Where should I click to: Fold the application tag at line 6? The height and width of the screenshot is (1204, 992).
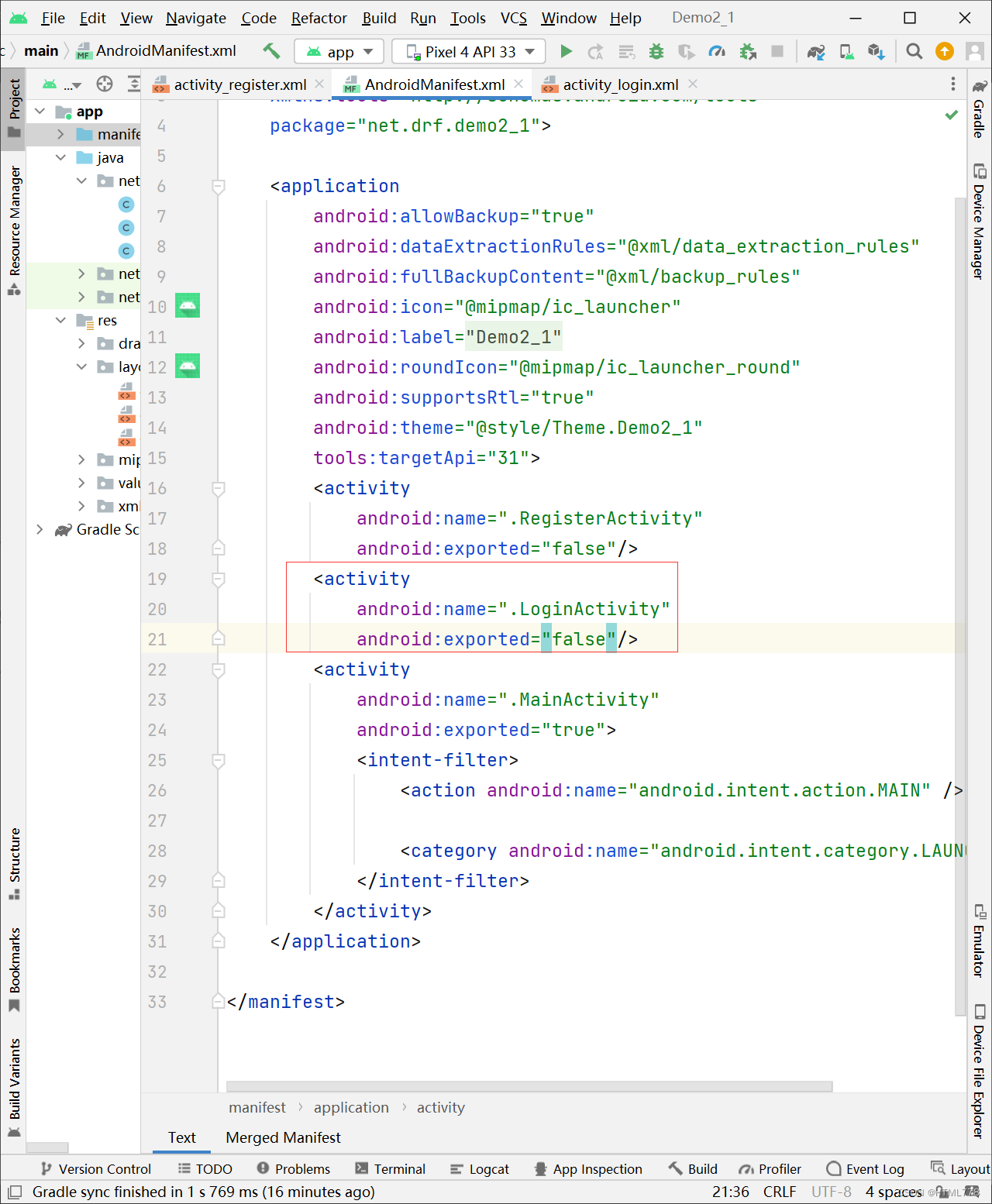coord(219,186)
